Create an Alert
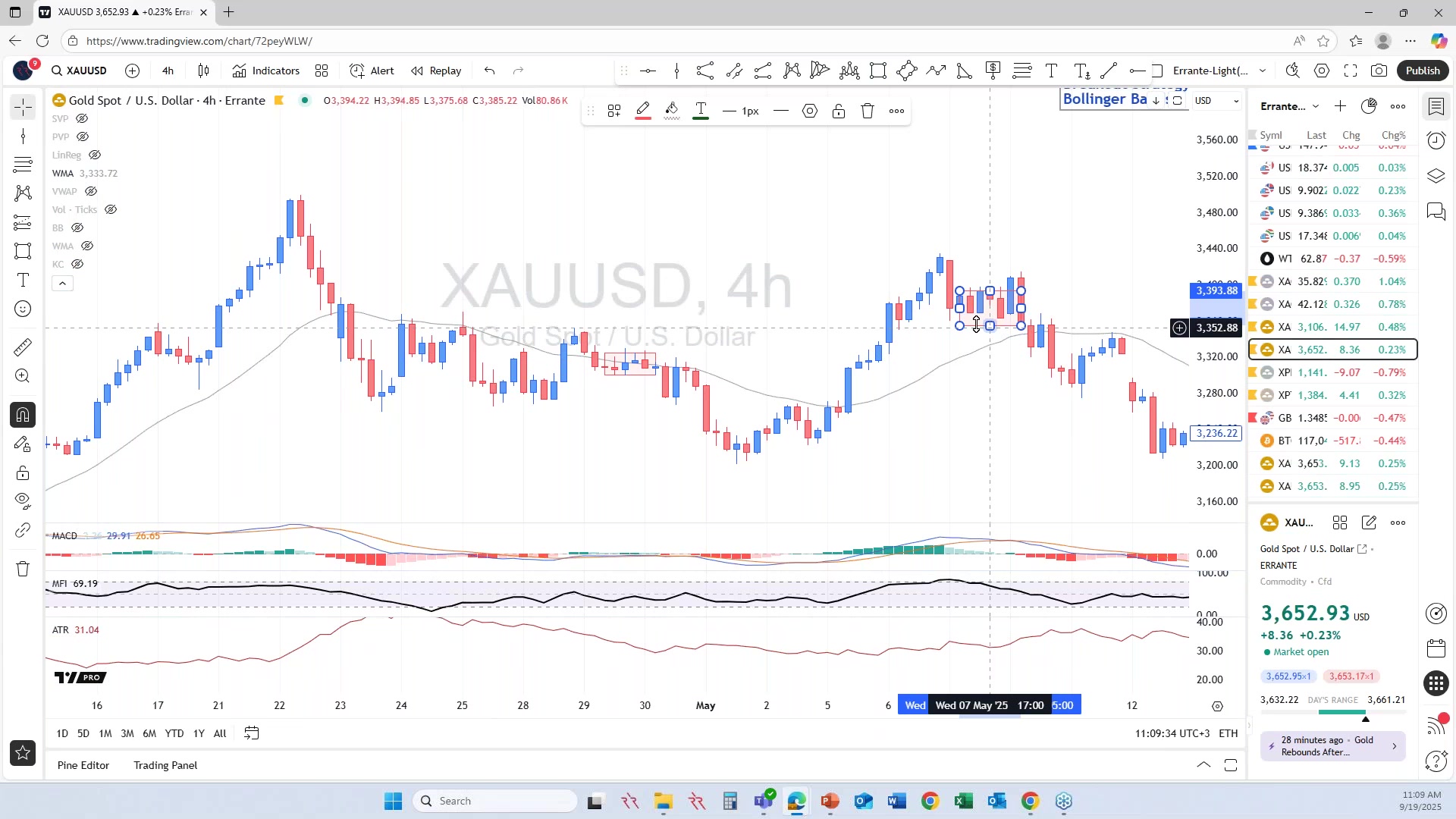 tap(372, 71)
